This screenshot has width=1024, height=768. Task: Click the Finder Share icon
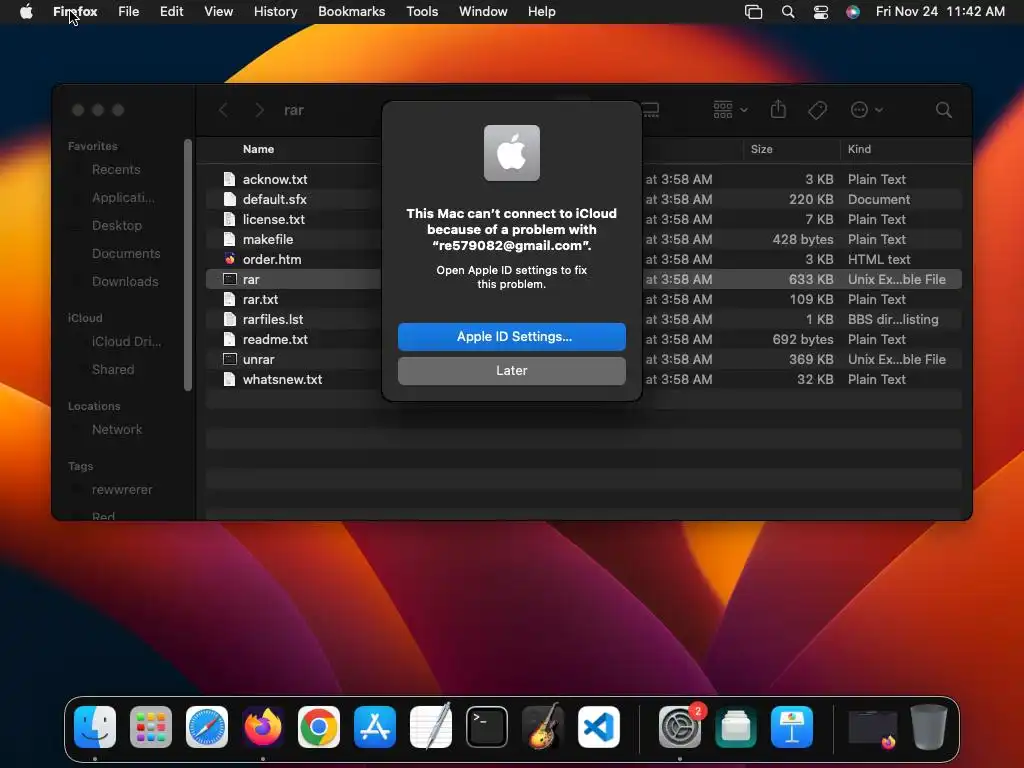tap(778, 109)
